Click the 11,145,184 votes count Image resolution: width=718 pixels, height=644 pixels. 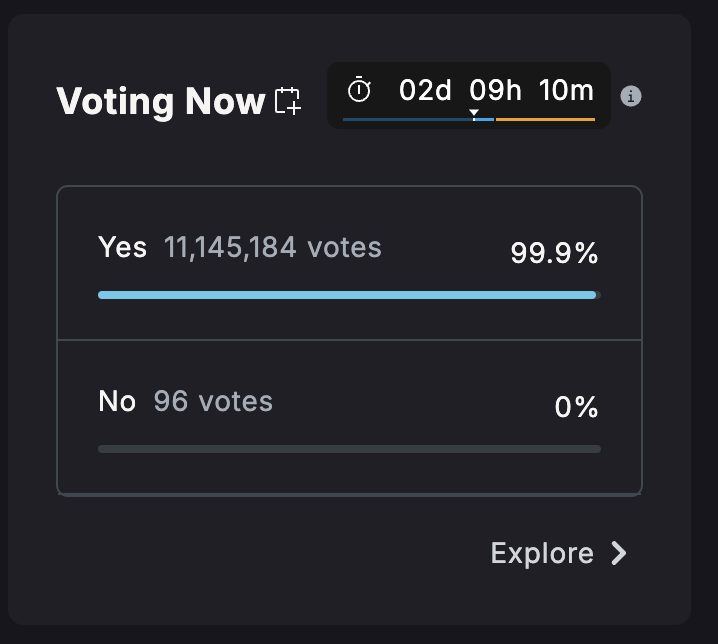(273, 247)
